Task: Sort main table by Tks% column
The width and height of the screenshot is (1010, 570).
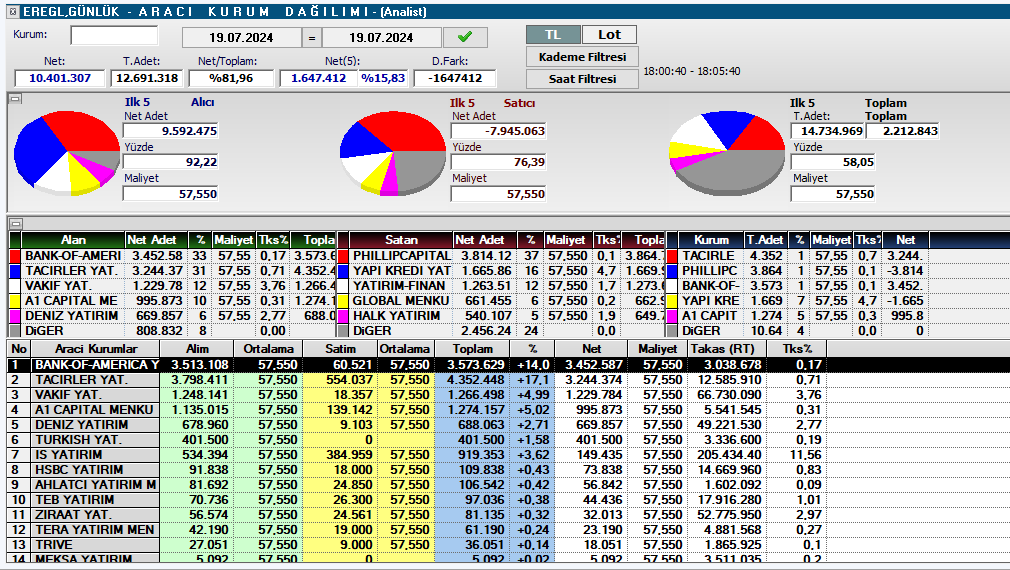Action: click(x=797, y=348)
